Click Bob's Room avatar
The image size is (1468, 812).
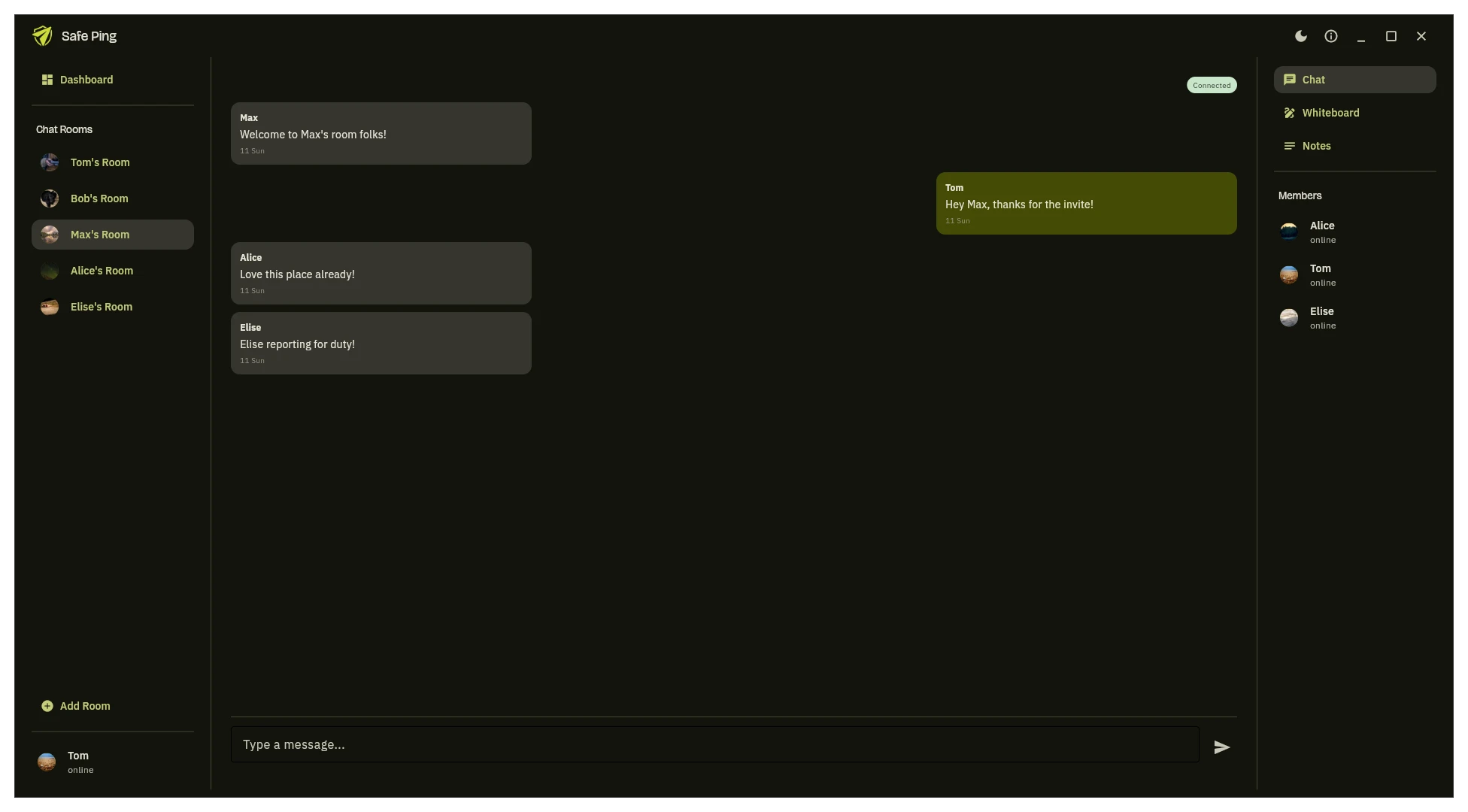50,198
